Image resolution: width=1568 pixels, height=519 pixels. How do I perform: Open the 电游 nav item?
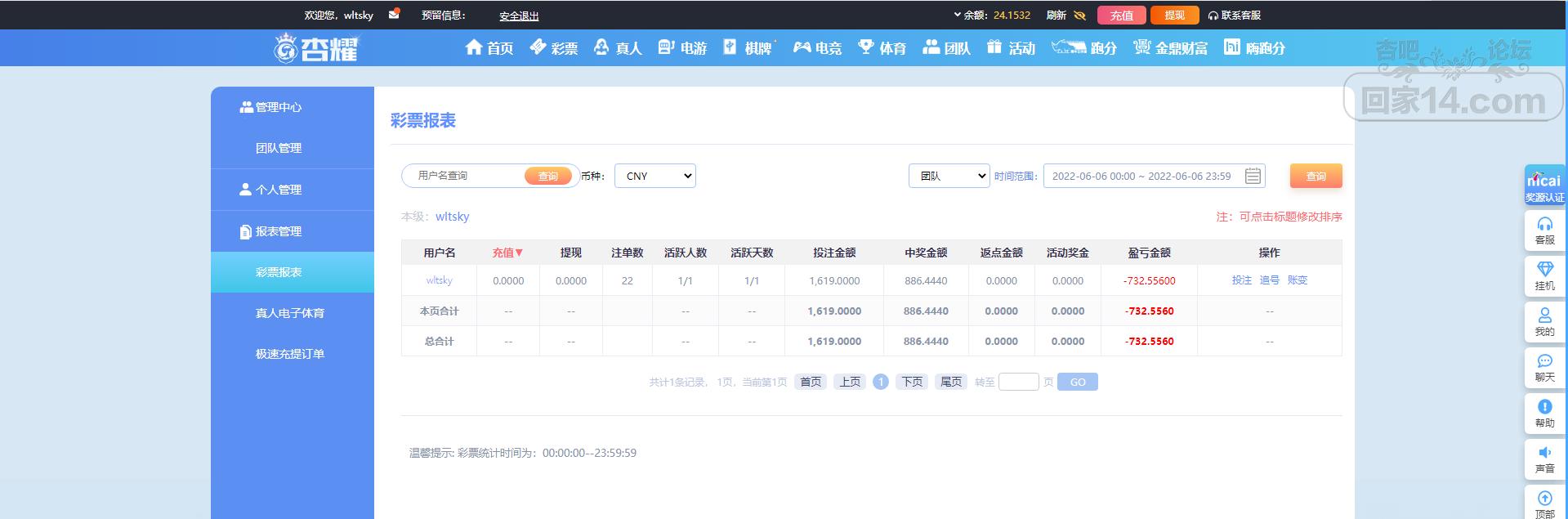(682, 48)
